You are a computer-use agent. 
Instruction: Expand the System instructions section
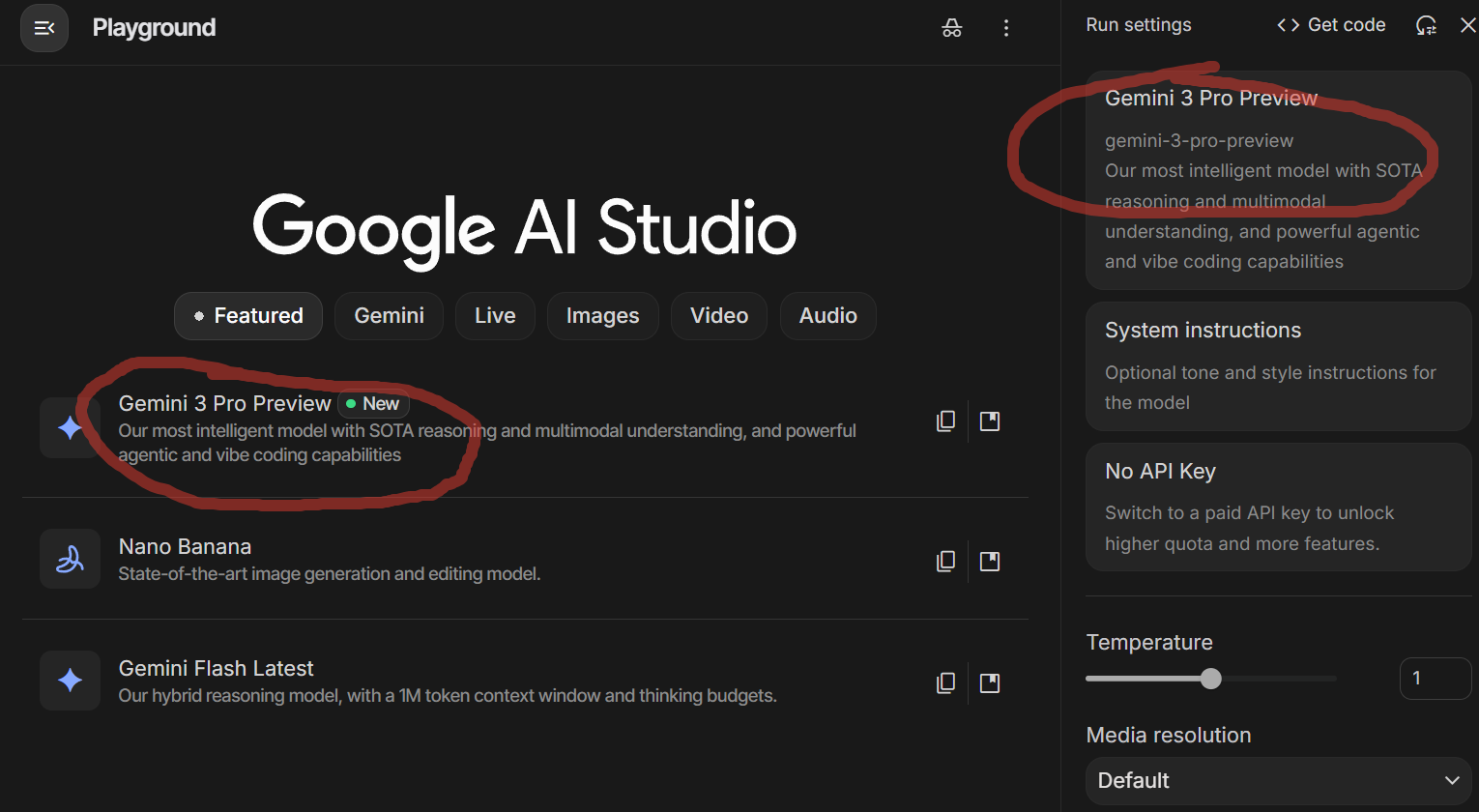(1278, 365)
